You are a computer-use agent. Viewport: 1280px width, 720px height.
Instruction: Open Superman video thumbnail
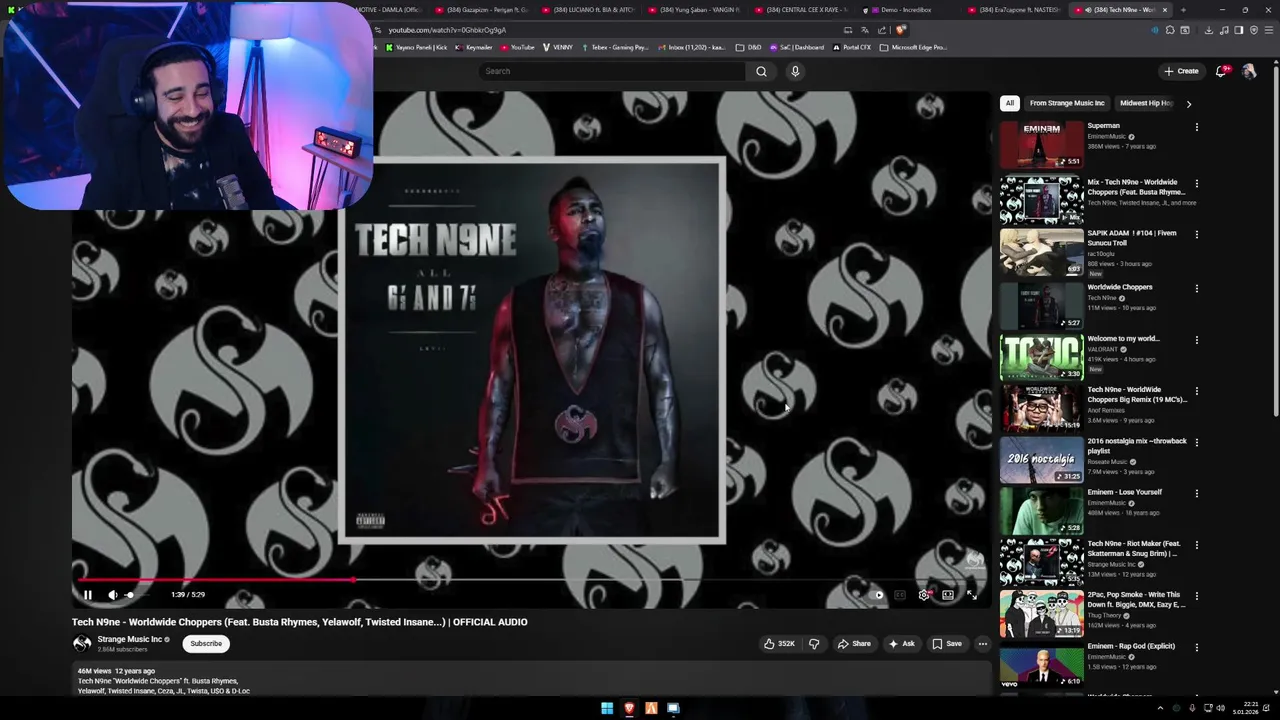(1041, 145)
